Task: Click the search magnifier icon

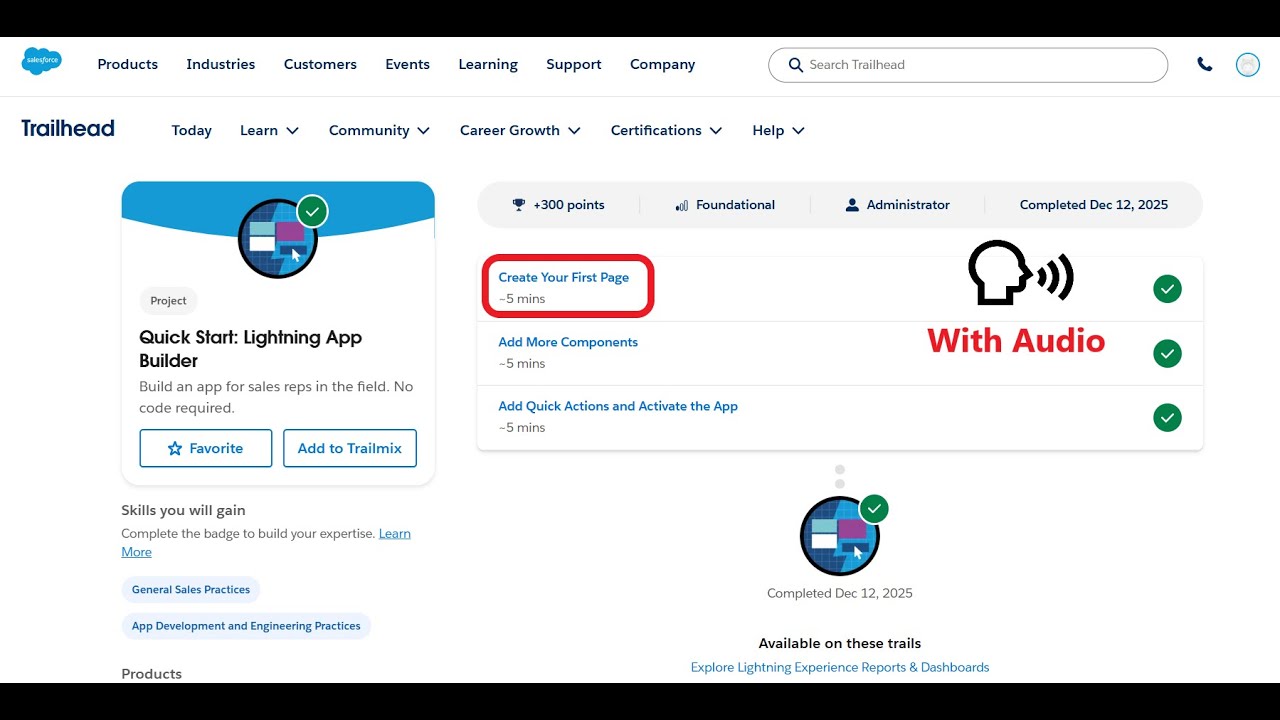Action: click(796, 65)
